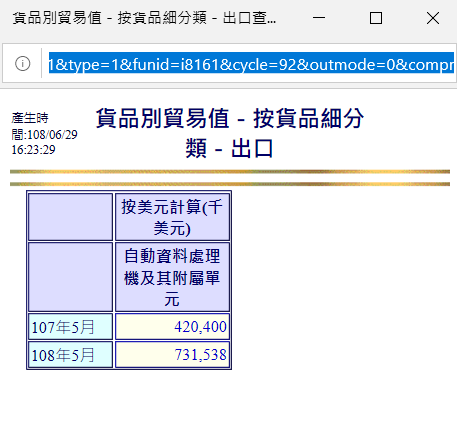Viewport: 457px width, 447px height.
Task: Maximize the trade value popup window
Action: point(376,18)
